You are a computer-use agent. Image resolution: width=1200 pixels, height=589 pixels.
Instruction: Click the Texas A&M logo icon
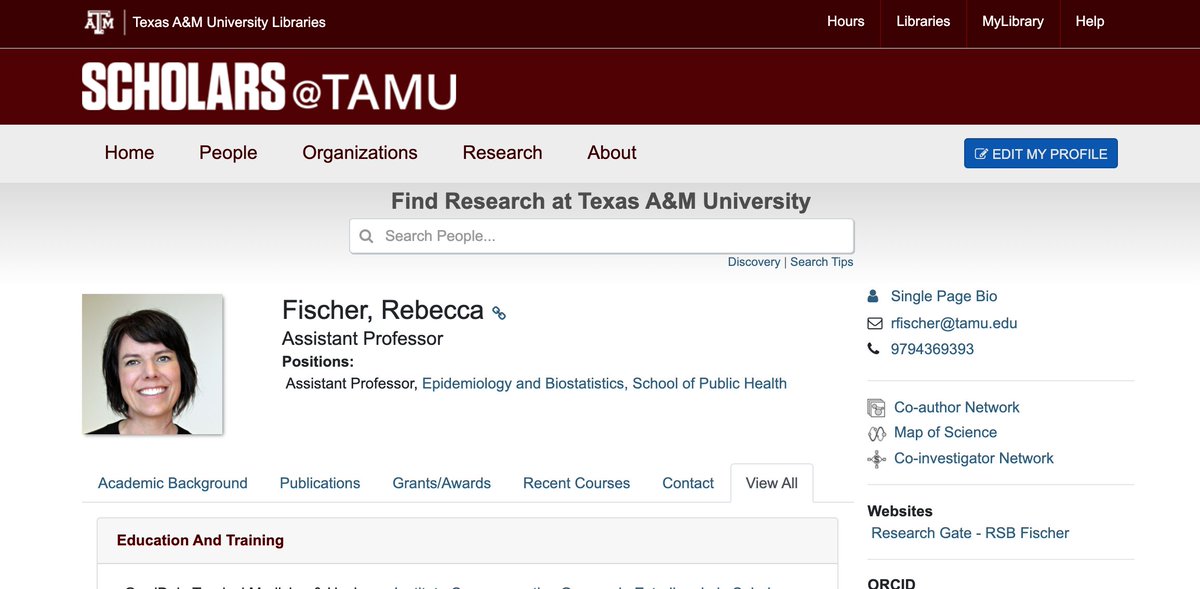pyautogui.click(x=100, y=21)
